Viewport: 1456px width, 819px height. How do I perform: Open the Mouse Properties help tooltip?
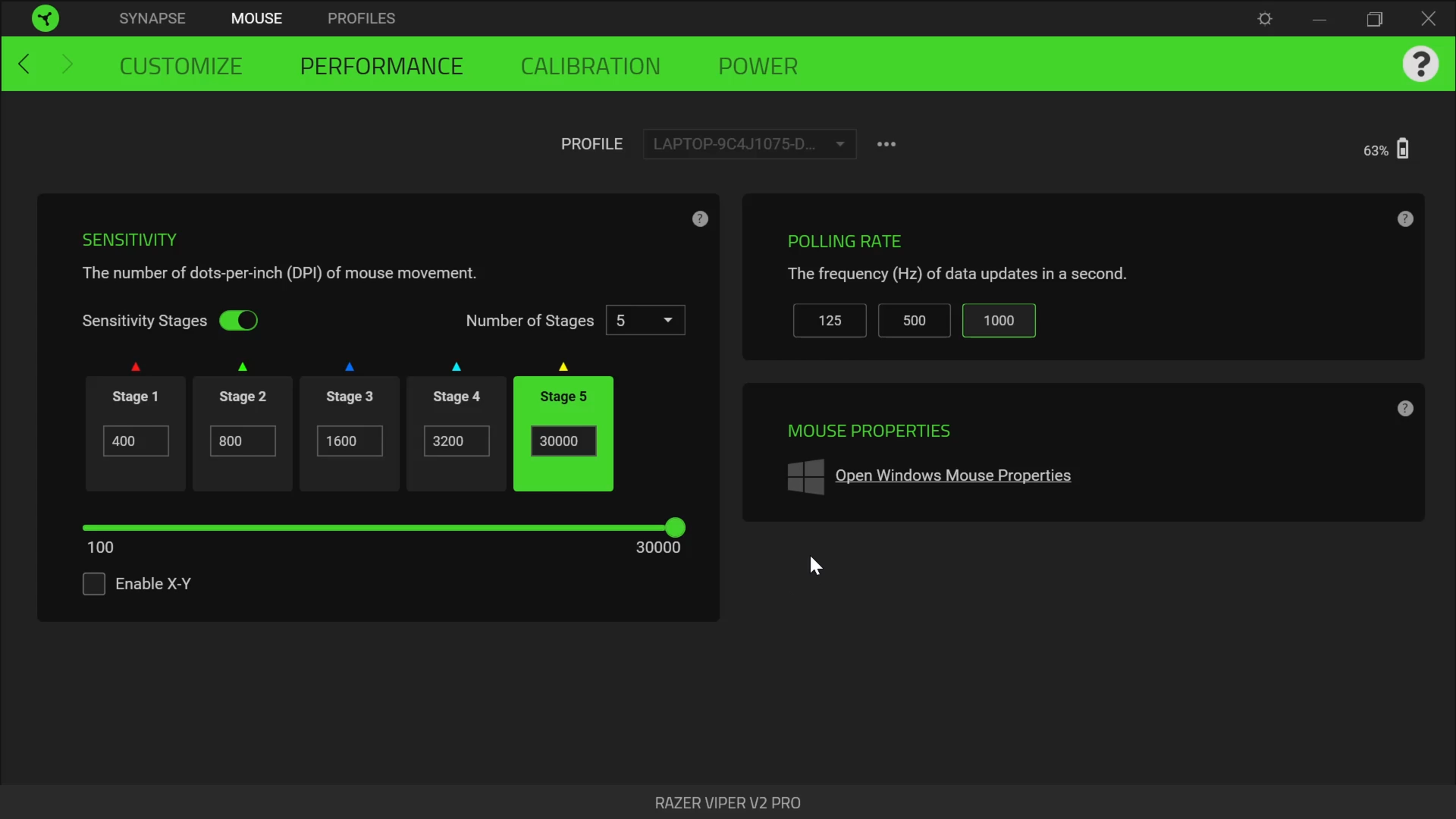1405,408
